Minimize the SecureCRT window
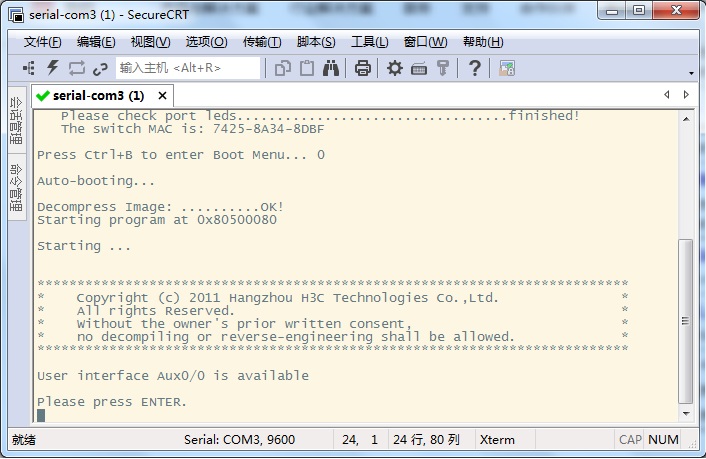Screen dimensions: 706x459 click(x=612, y=11)
